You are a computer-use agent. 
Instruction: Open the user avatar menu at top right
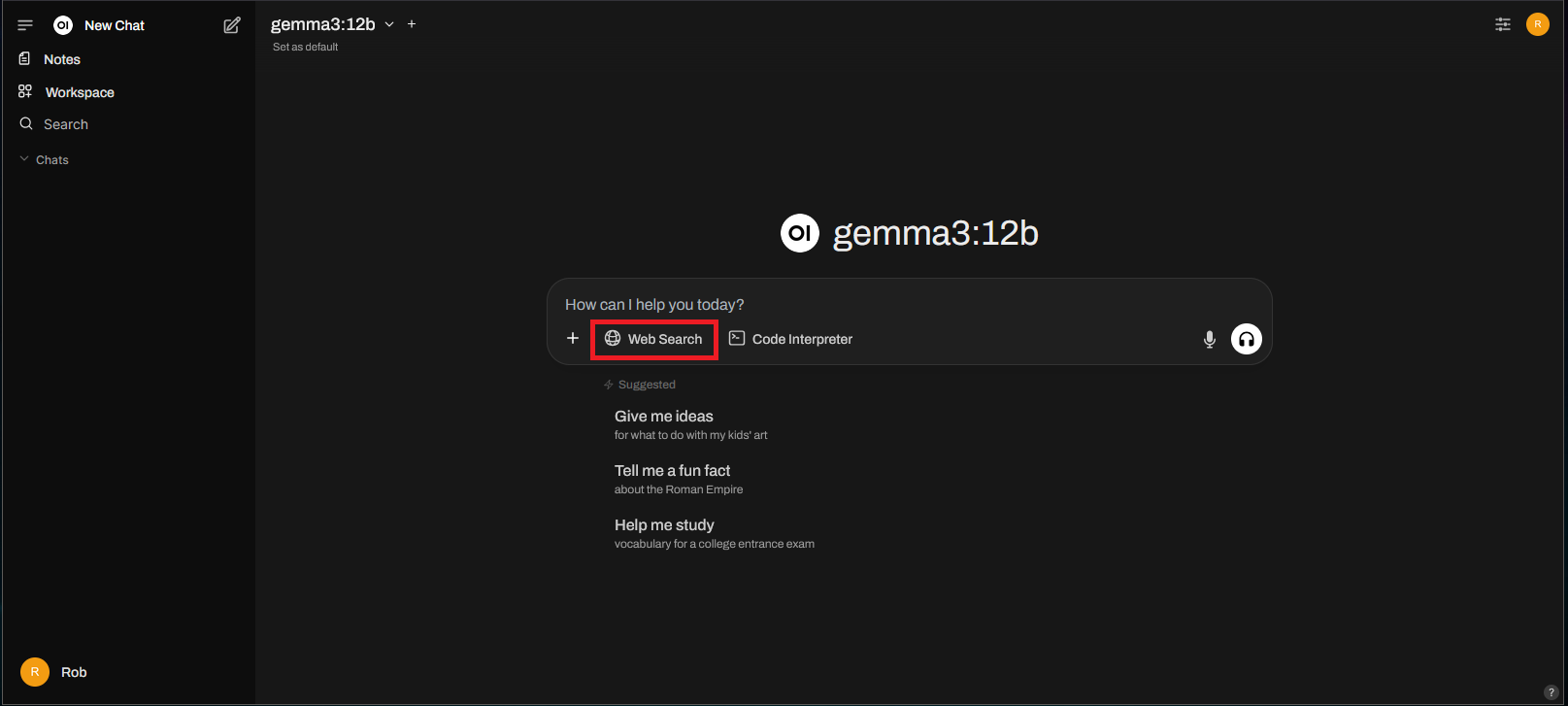point(1538,24)
